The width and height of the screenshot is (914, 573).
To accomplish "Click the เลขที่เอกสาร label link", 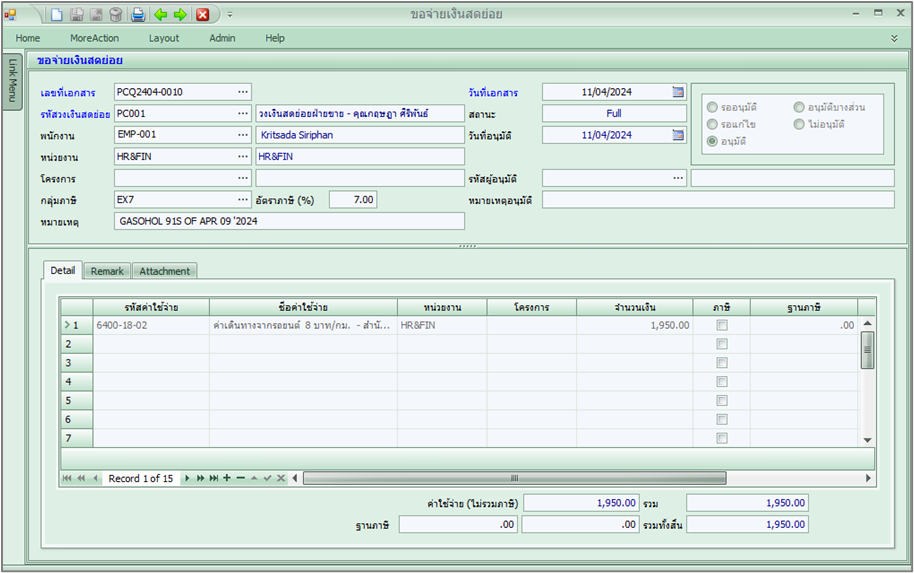I will coord(66,92).
